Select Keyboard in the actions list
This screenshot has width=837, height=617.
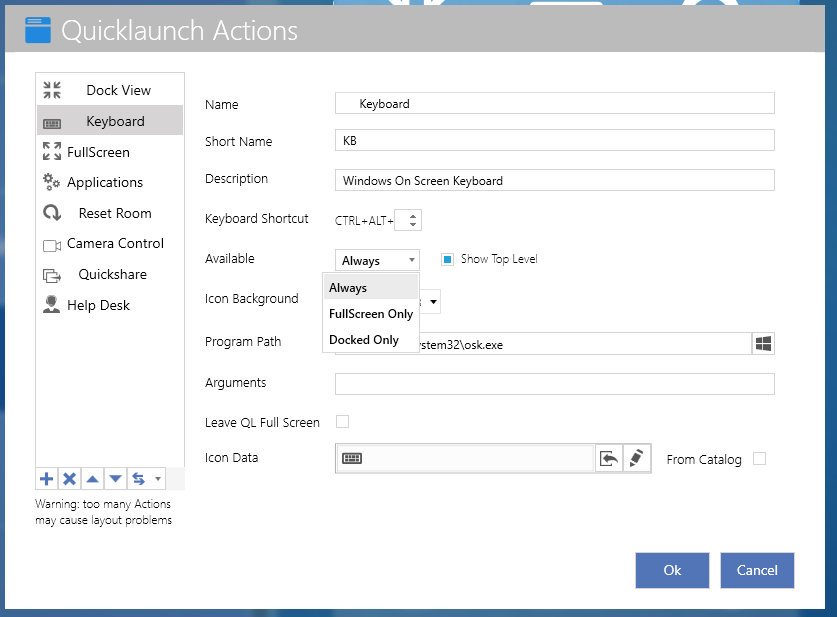tap(110, 121)
